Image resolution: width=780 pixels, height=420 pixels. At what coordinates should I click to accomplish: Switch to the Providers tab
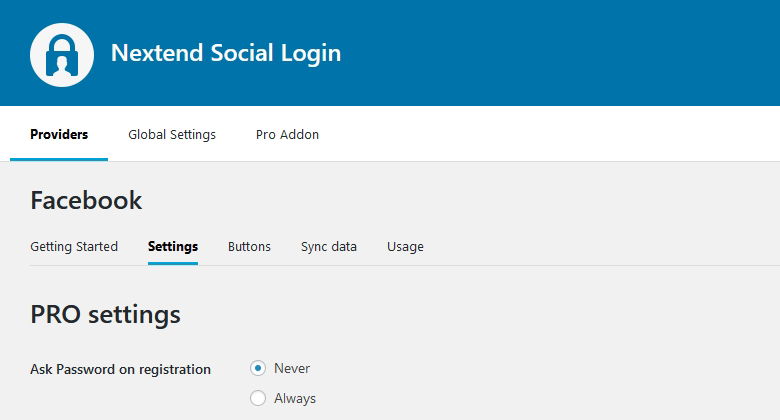coord(59,134)
